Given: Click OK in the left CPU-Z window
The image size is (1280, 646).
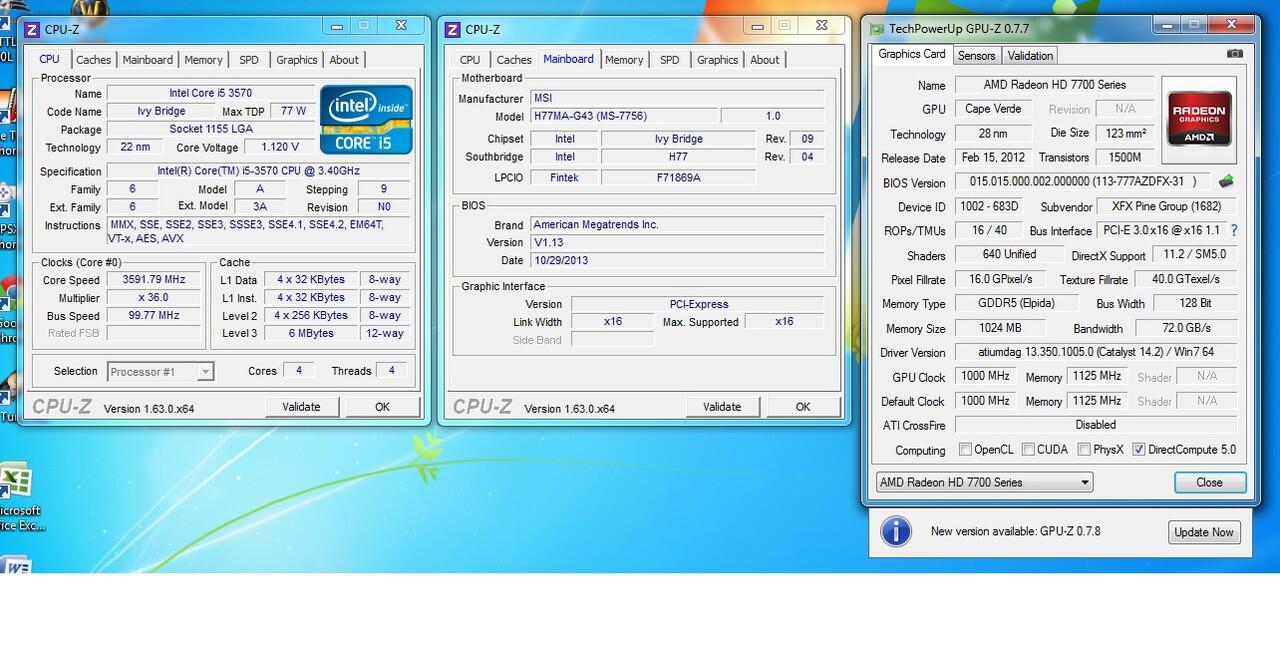Looking at the screenshot, I should [x=382, y=407].
